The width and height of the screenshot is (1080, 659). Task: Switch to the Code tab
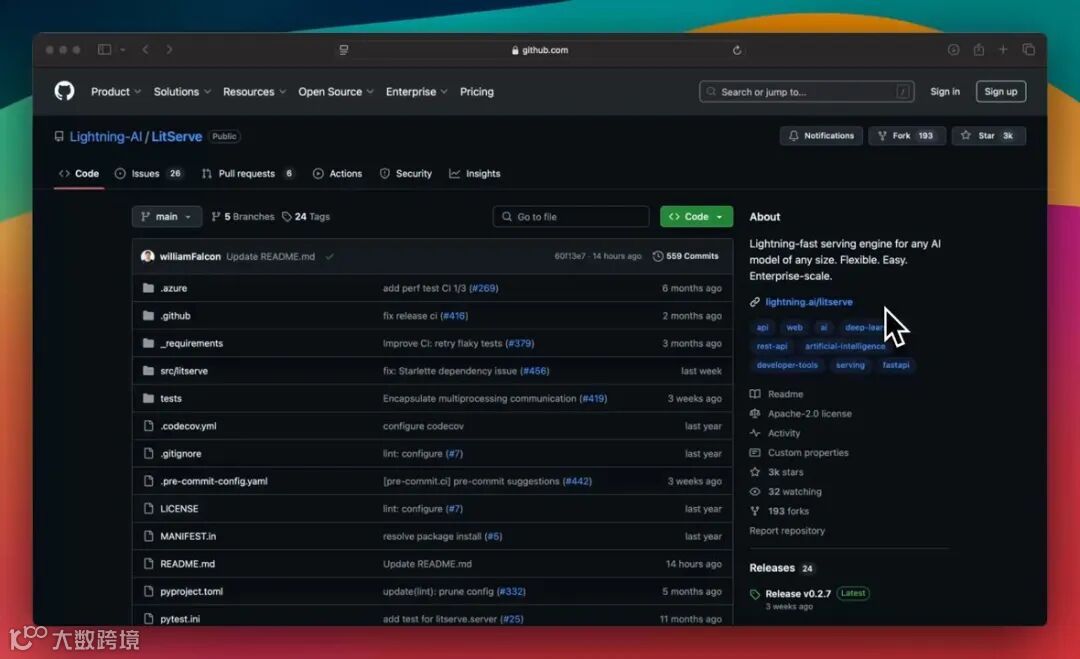[79, 174]
